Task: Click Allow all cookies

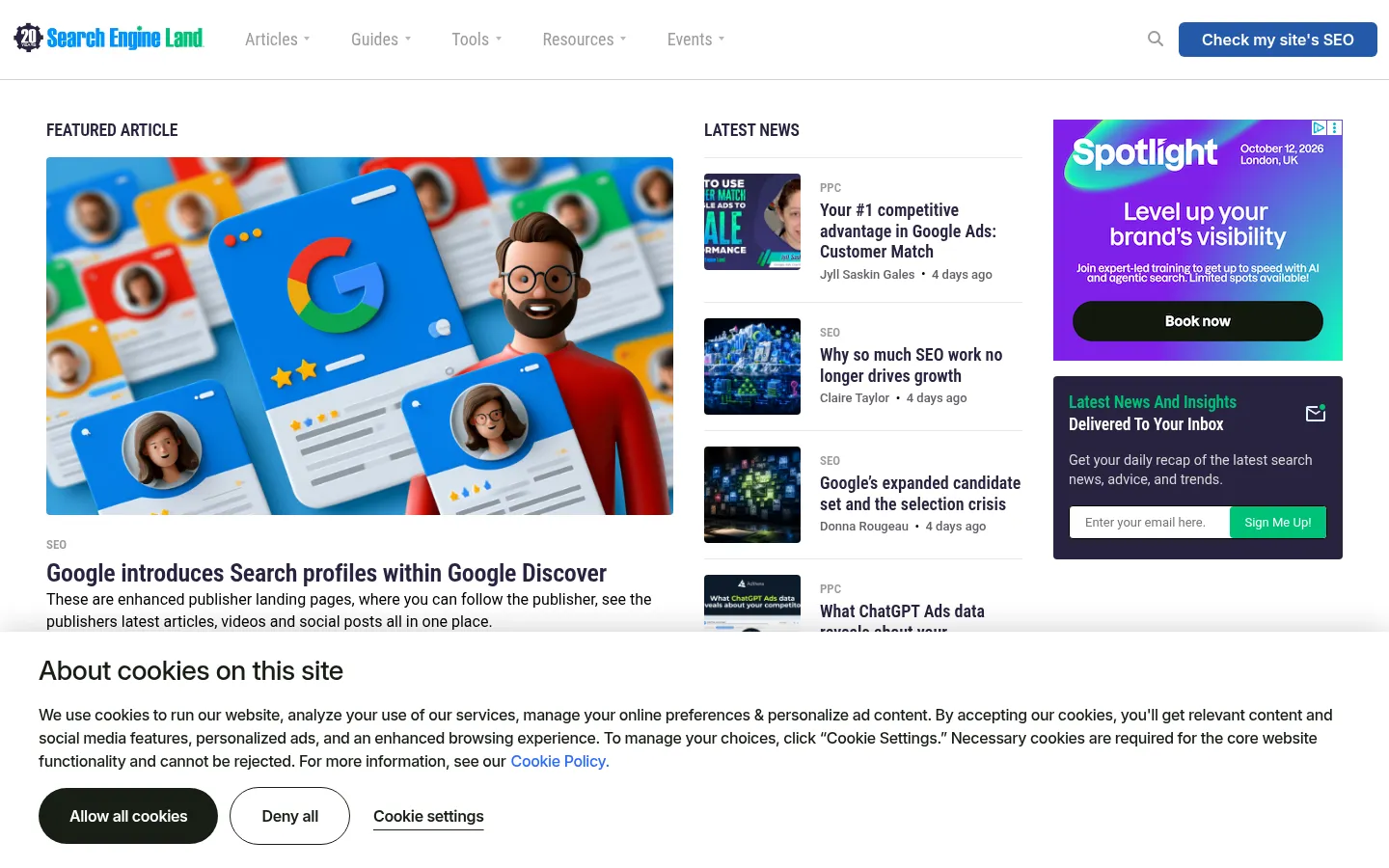Action: [x=128, y=816]
